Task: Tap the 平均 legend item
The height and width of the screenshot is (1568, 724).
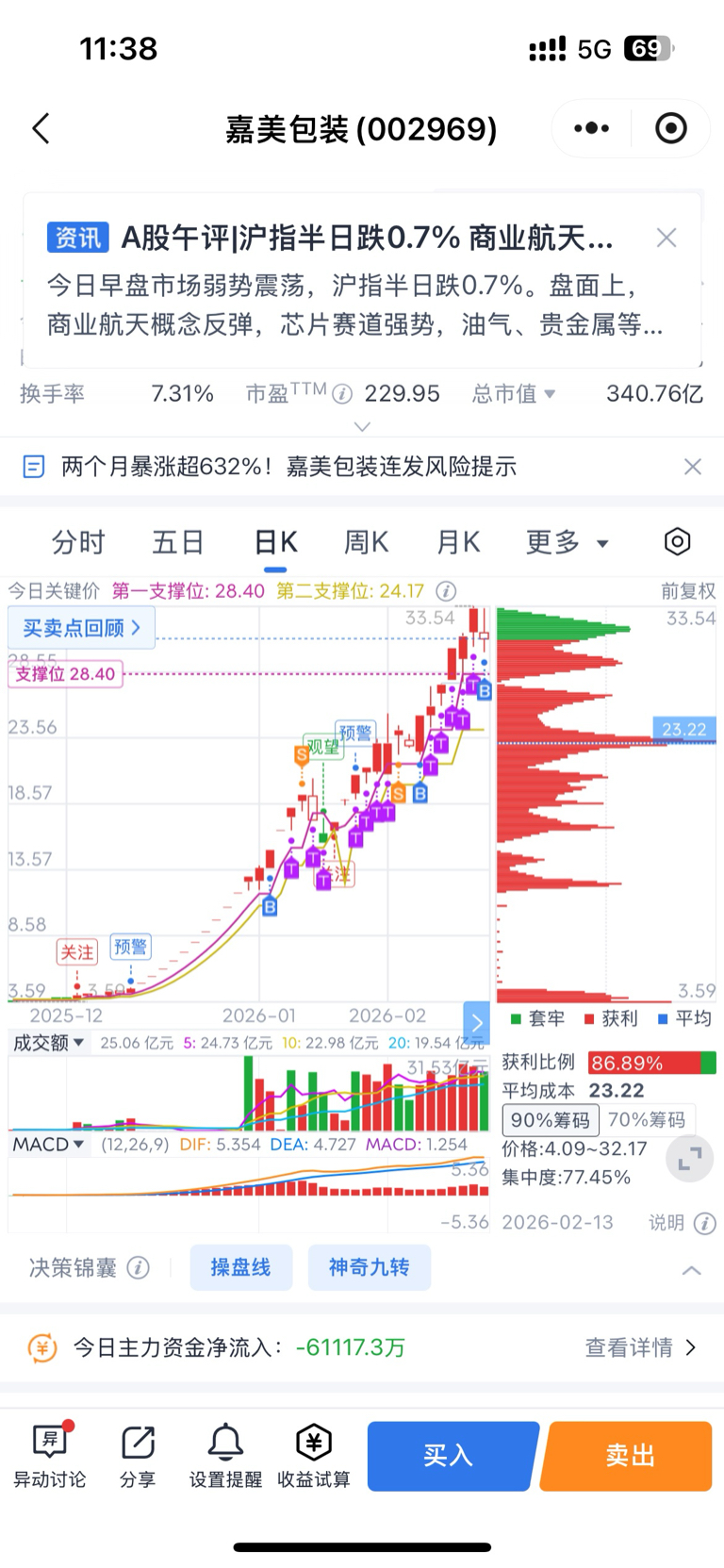Action: click(685, 1018)
